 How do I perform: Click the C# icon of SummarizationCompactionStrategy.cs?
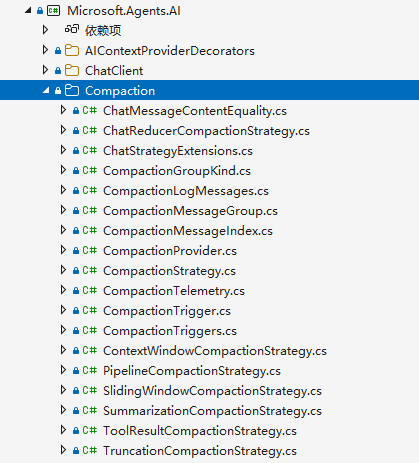pyautogui.click(x=90, y=410)
